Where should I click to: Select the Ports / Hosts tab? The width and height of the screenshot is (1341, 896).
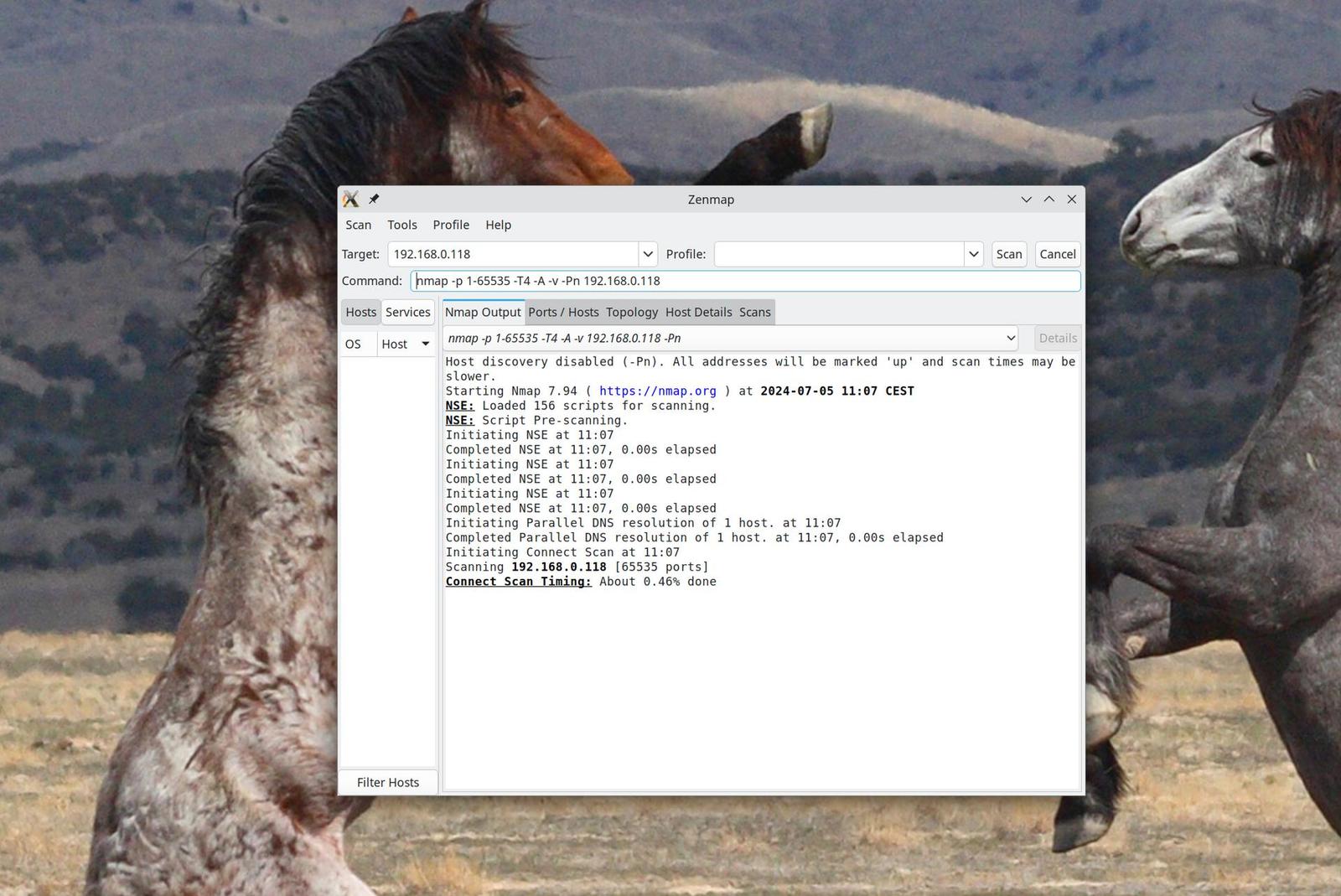click(x=563, y=312)
